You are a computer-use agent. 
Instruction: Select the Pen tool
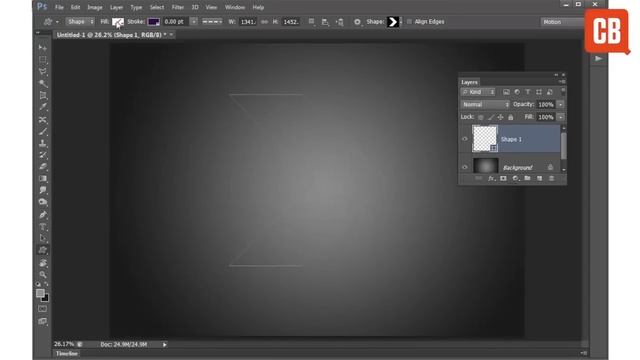42,215
